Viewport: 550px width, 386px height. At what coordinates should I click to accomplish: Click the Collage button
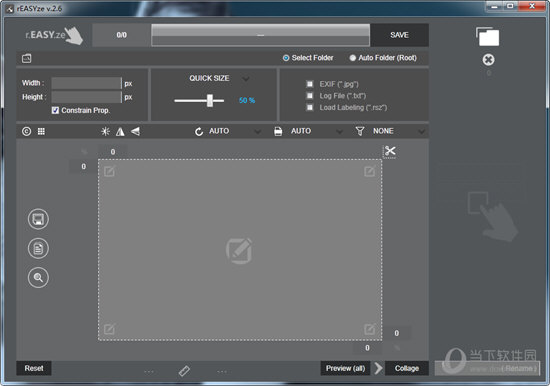click(x=407, y=368)
